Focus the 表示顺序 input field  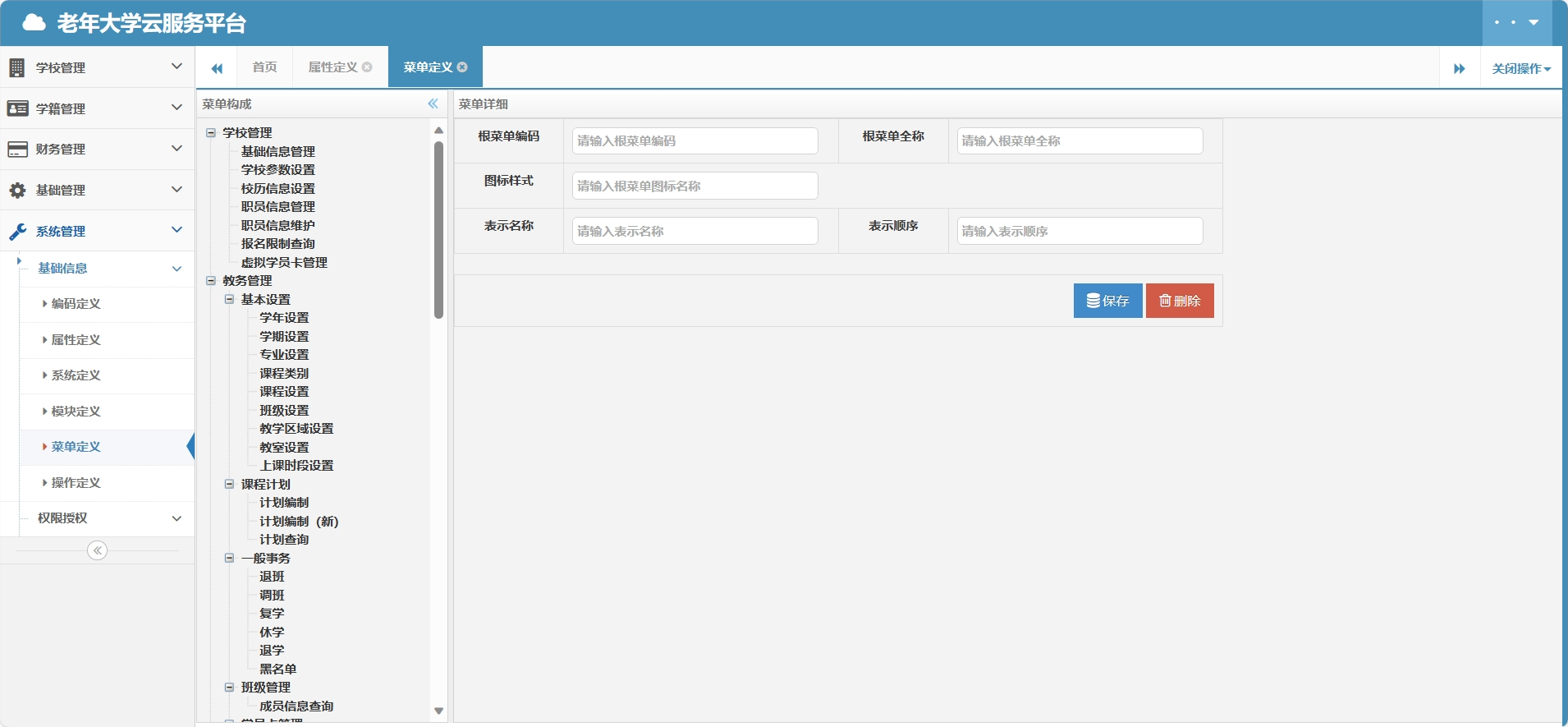click(1080, 231)
